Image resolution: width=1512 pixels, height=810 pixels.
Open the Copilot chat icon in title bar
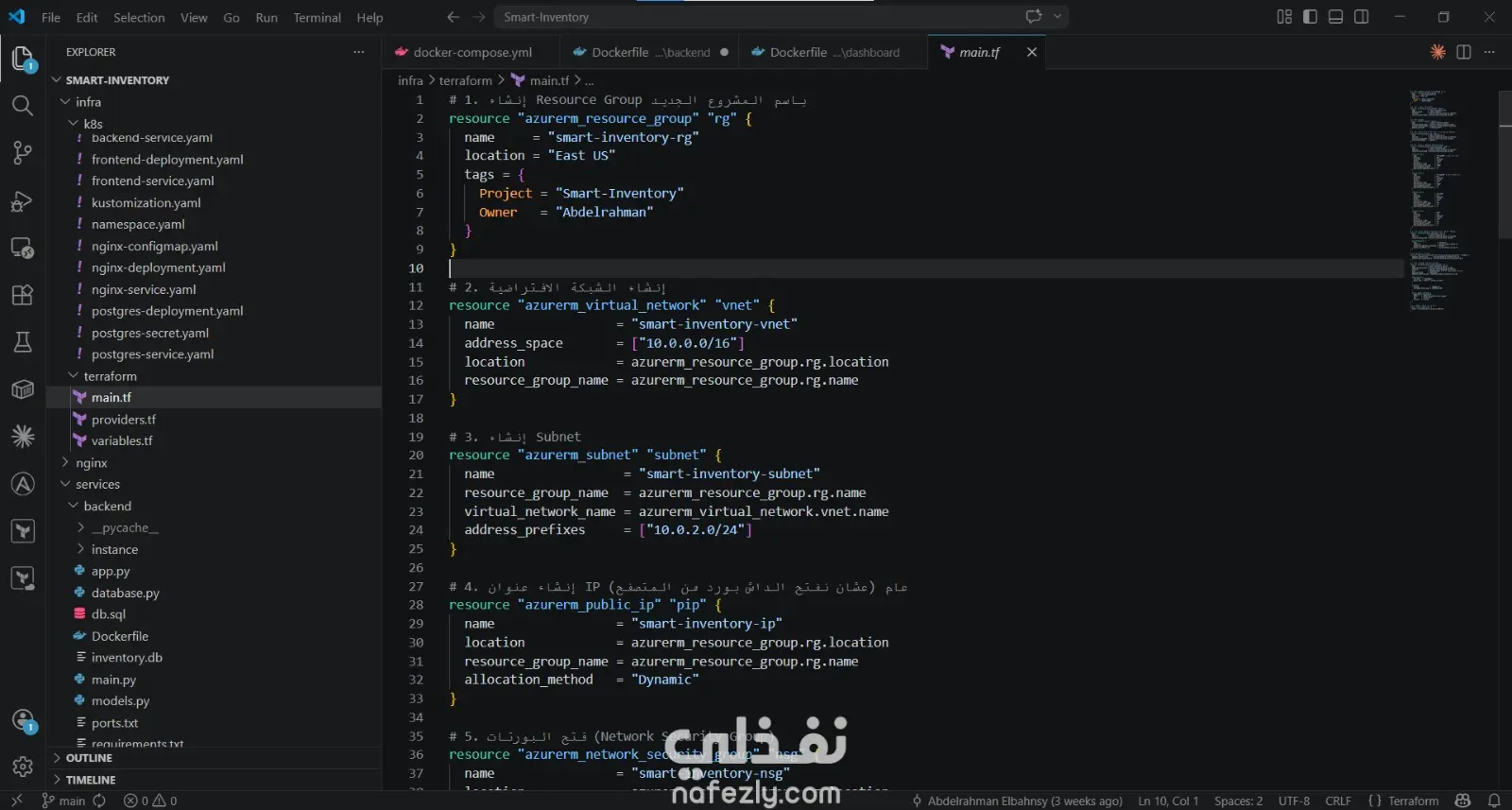1034,16
